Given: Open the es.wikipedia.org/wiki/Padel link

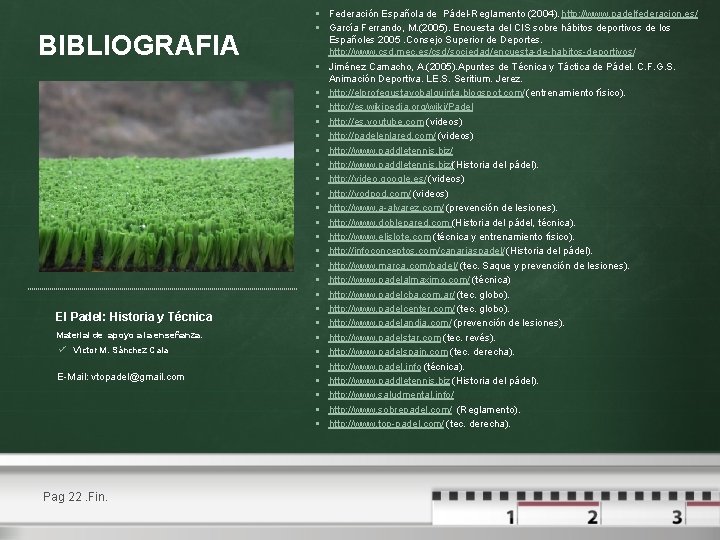Looking at the screenshot, I should (x=401, y=107).
